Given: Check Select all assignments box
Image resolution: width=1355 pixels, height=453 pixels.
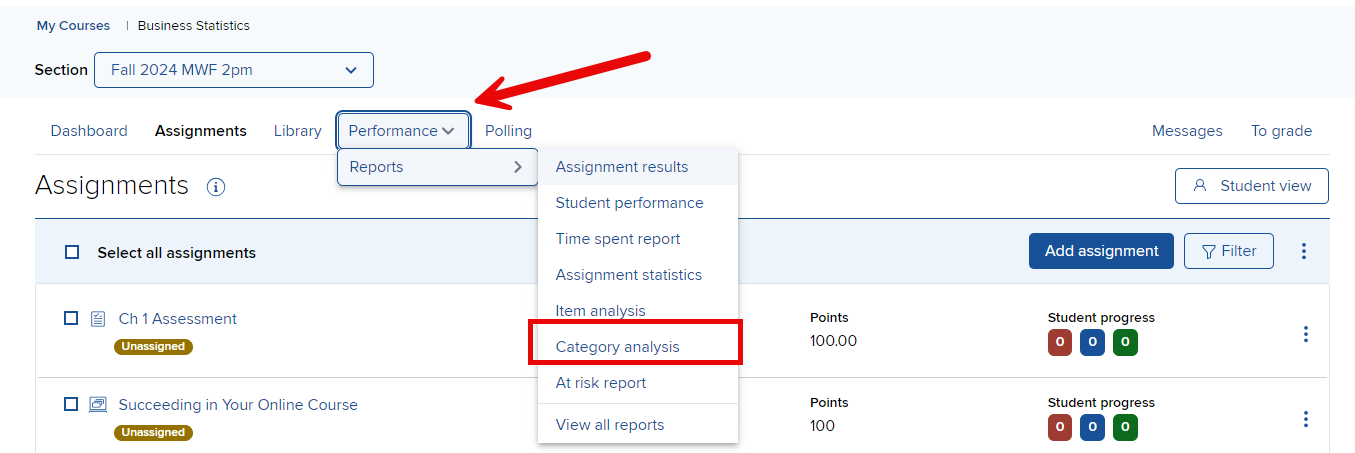Looking at the screenshot, I should click(72, 253).
